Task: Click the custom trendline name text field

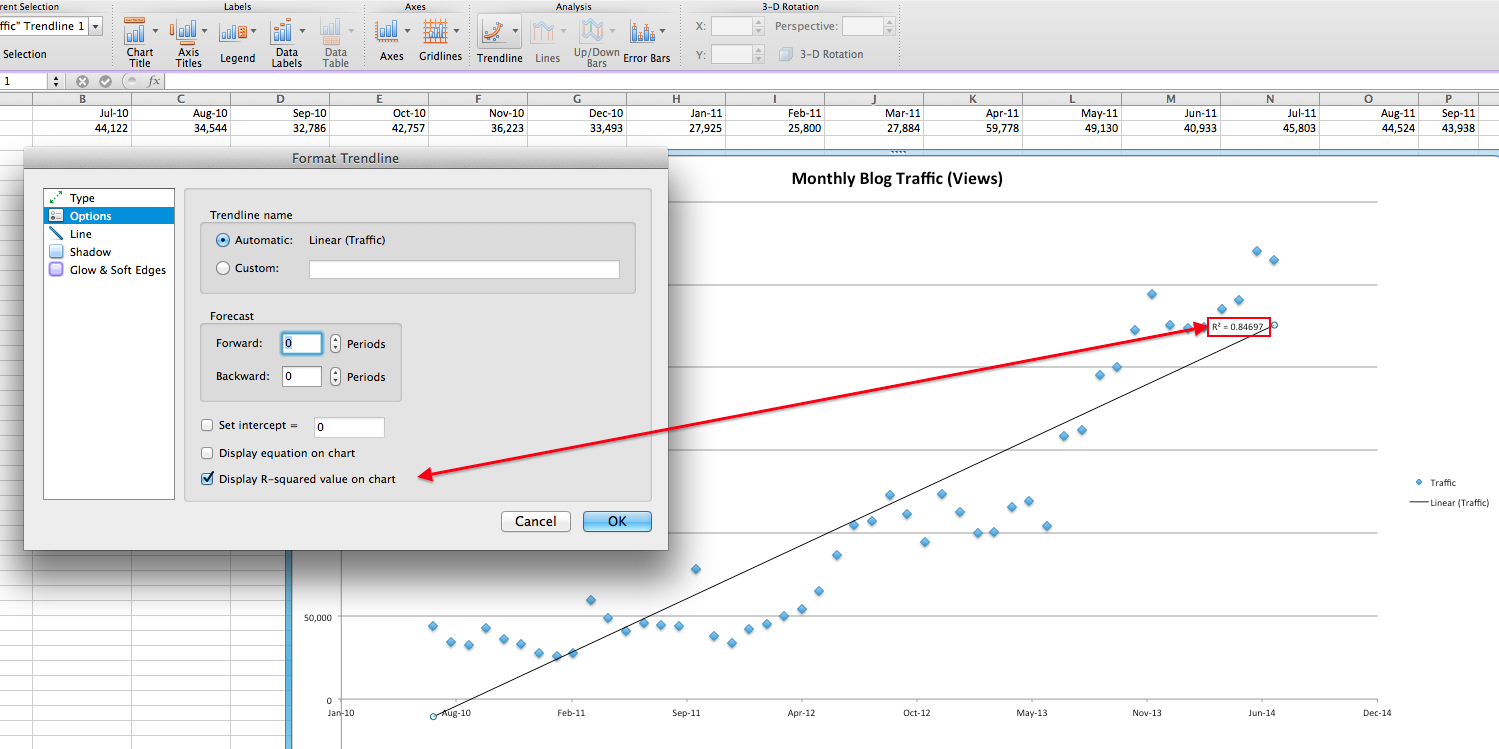Action: tap(464, 269)
